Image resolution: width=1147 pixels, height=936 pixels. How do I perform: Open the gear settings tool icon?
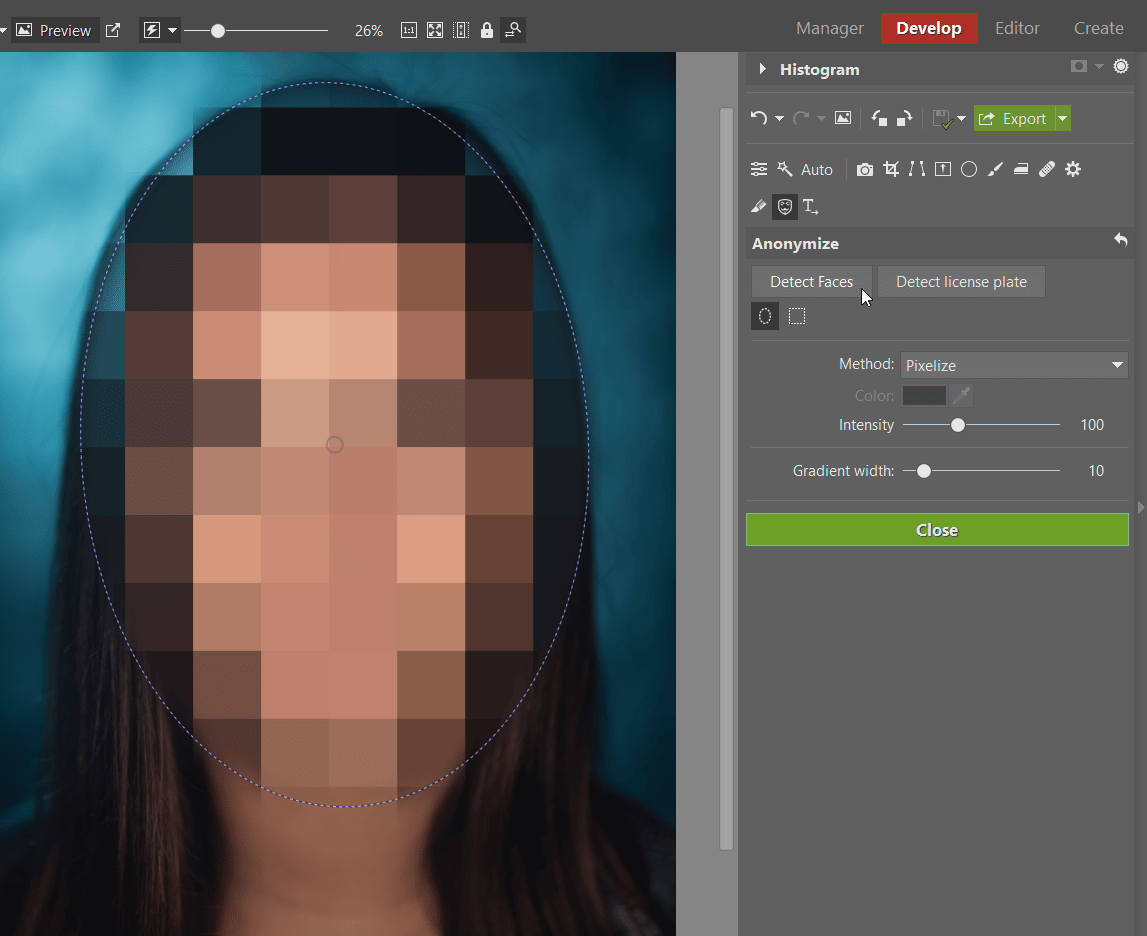[1073, 170]
